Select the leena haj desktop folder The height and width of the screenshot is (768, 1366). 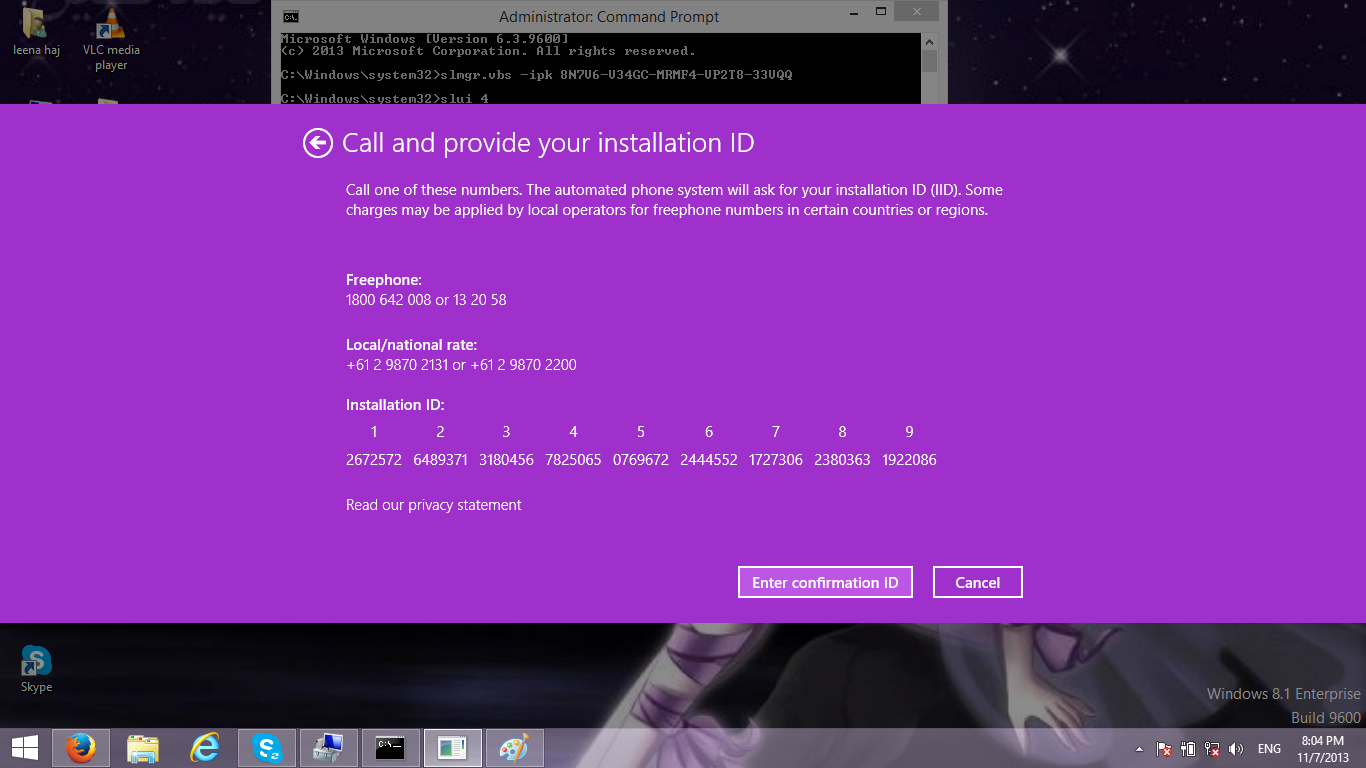click(36, 33)
